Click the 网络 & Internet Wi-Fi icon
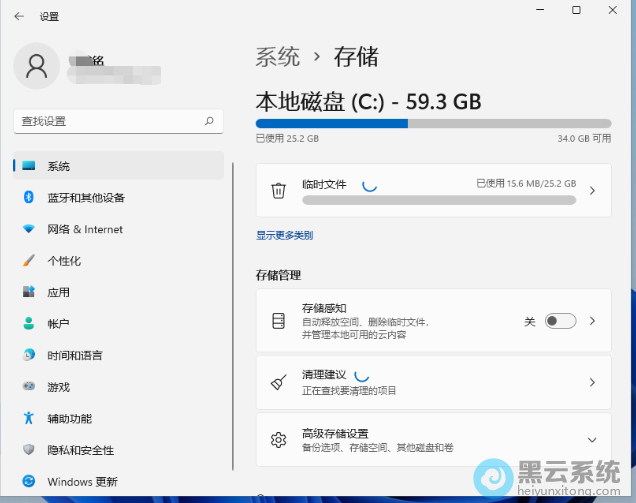This screenshot has width=636, height=503. [29, 229]
